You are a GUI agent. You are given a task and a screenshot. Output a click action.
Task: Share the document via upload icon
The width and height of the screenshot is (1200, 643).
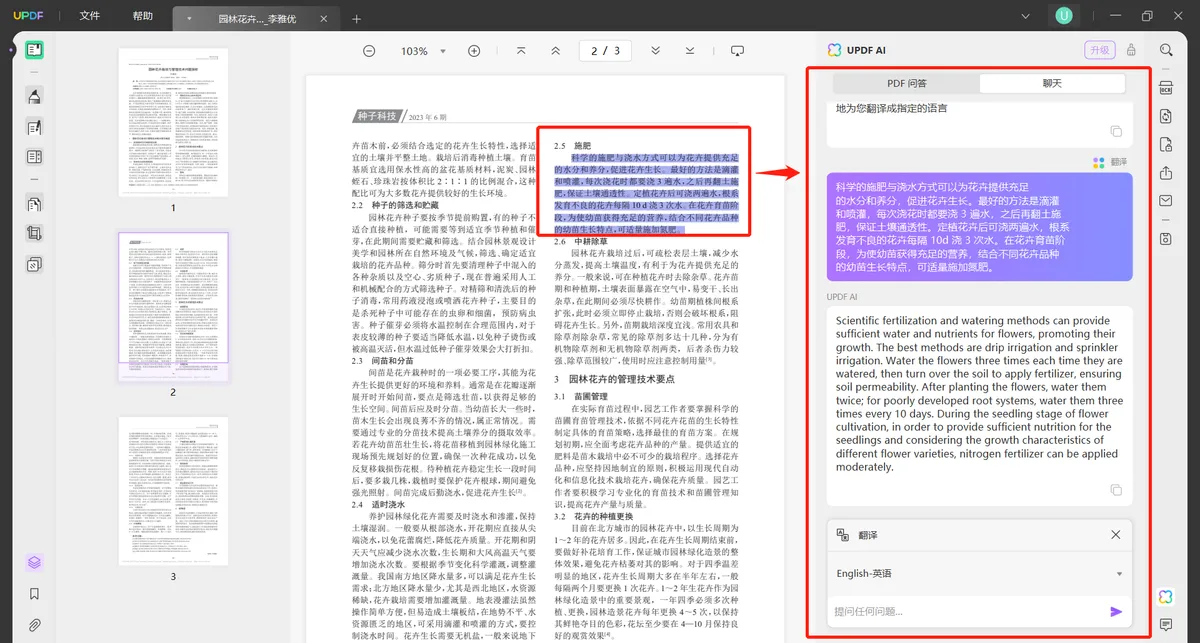coord(1166,173)
